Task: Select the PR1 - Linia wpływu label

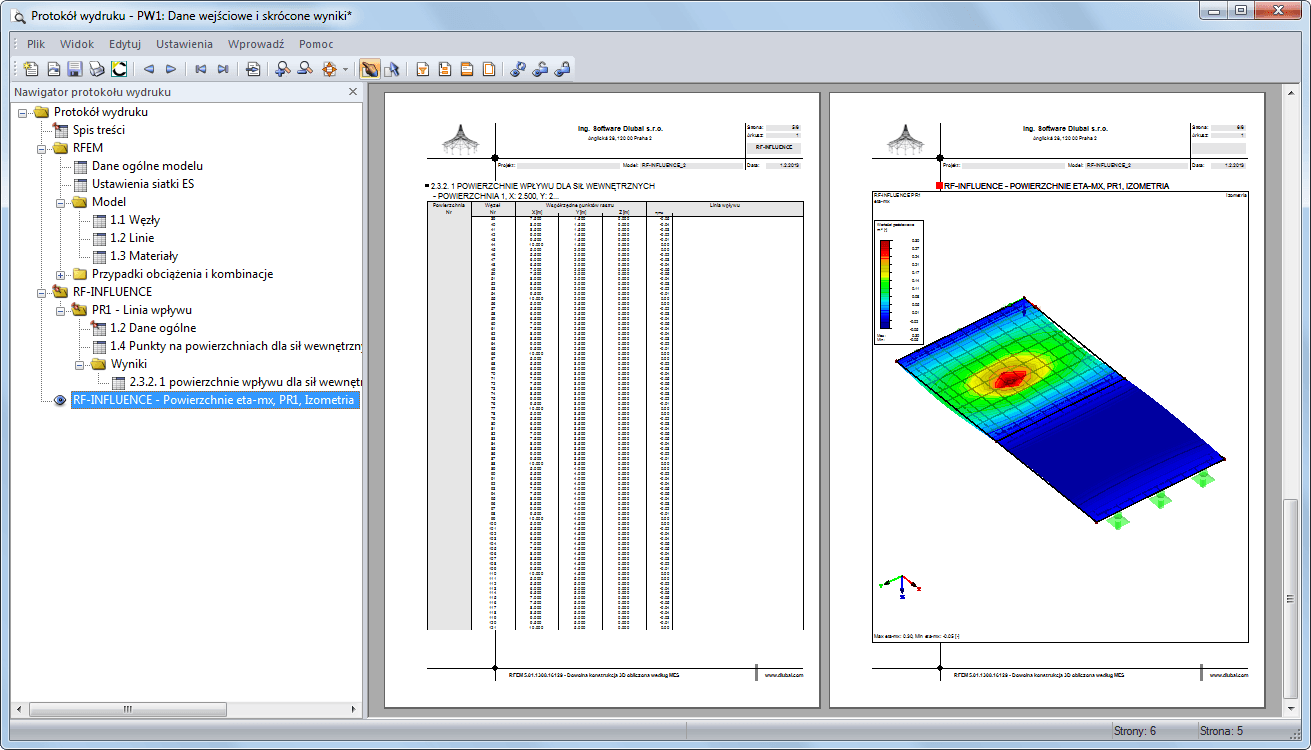Action: click(x=141, y=310)
